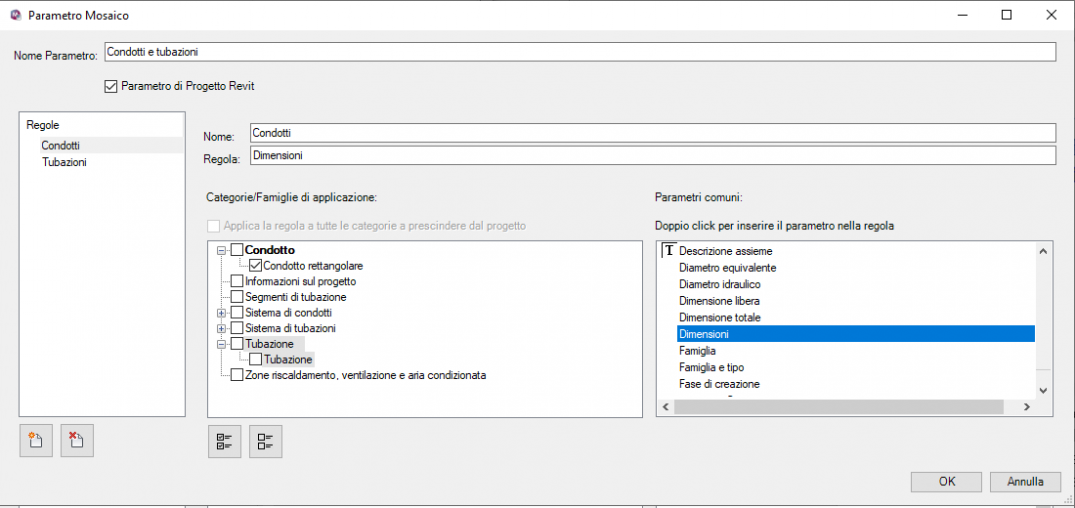Select Famiglia parameter in list
Viewport: 1075px width, 508px height.
(697, 351)
